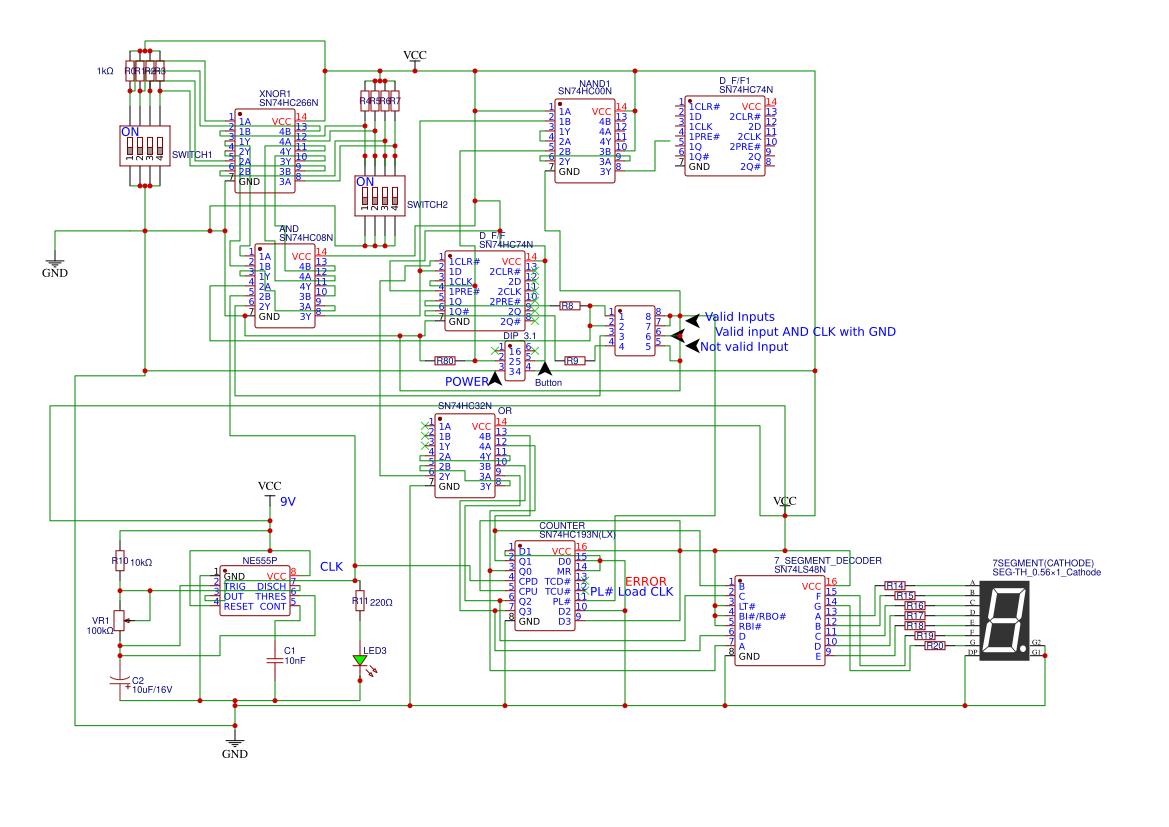
Task: Select the blue "CLK" net label
Action: (332, 567)
